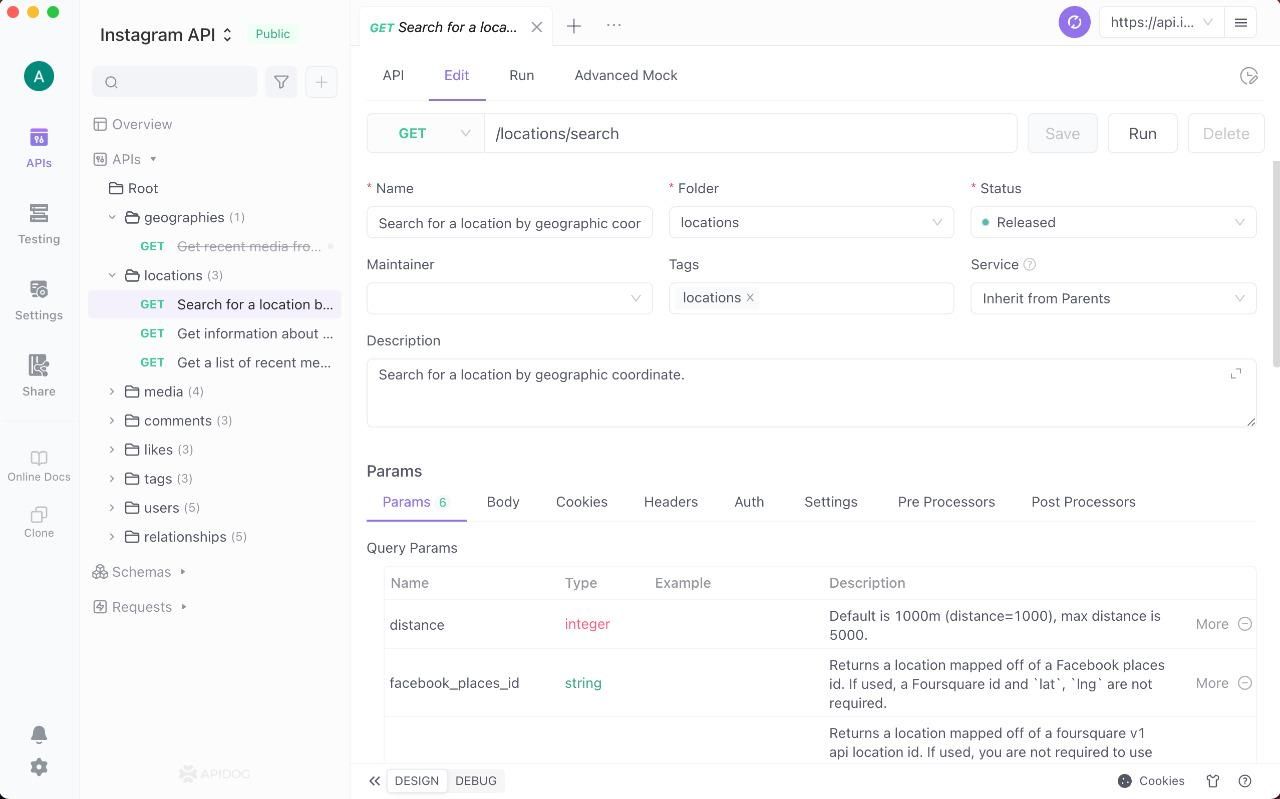1280x799 pixels.
Task: Open the environment dropdown https://api.i...
Action: point(1161,22)
